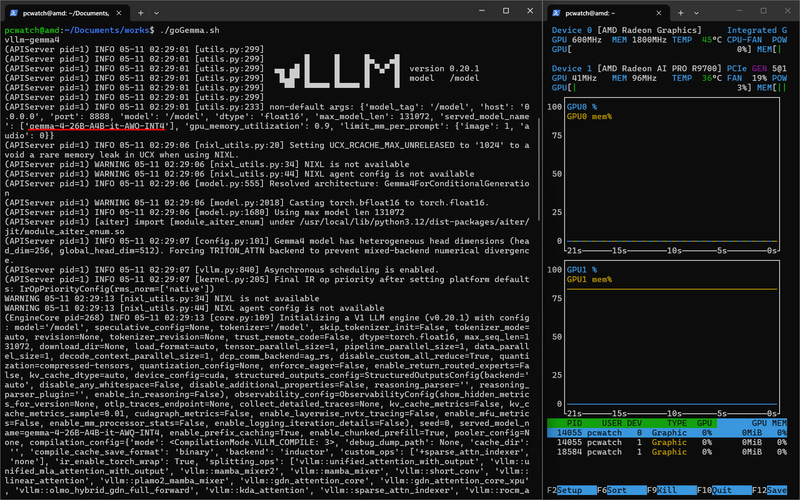Screen dimensions: 800x500
Task: Click the Device 0 AMD Radeon Graphics label
Action: 627,30
